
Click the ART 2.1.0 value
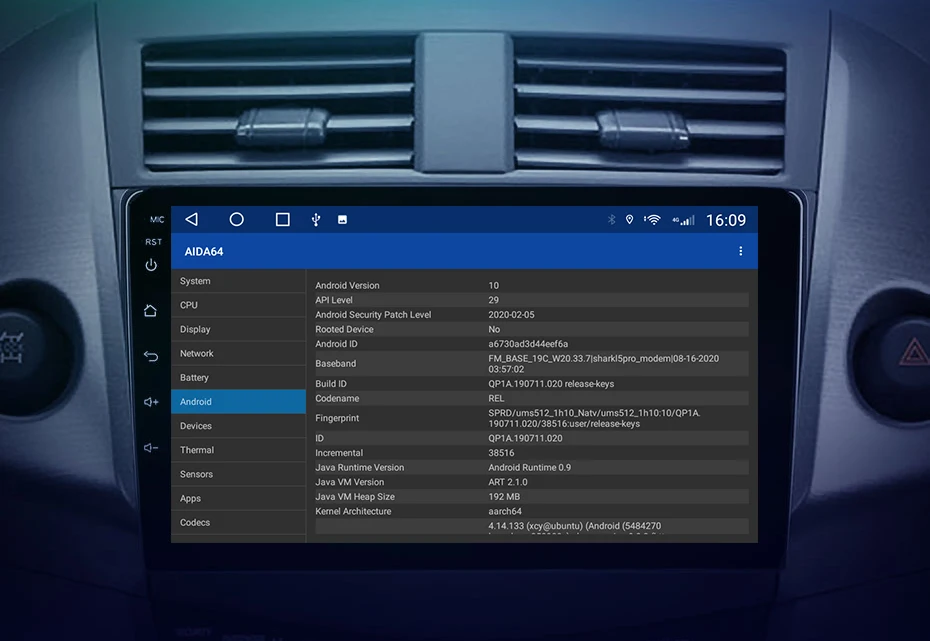coord(508,482)
